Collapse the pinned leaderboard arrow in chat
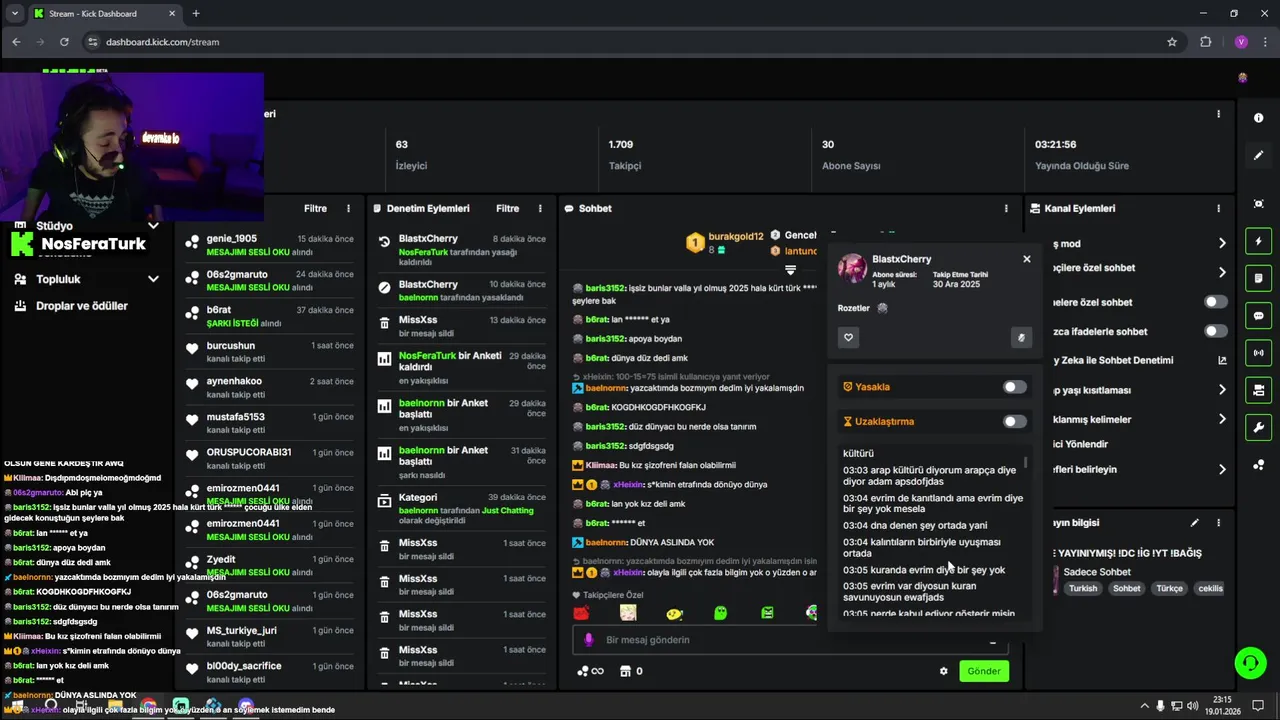Screen dimensions: 1280x720 pyautogui.click(x=790, y=270)
